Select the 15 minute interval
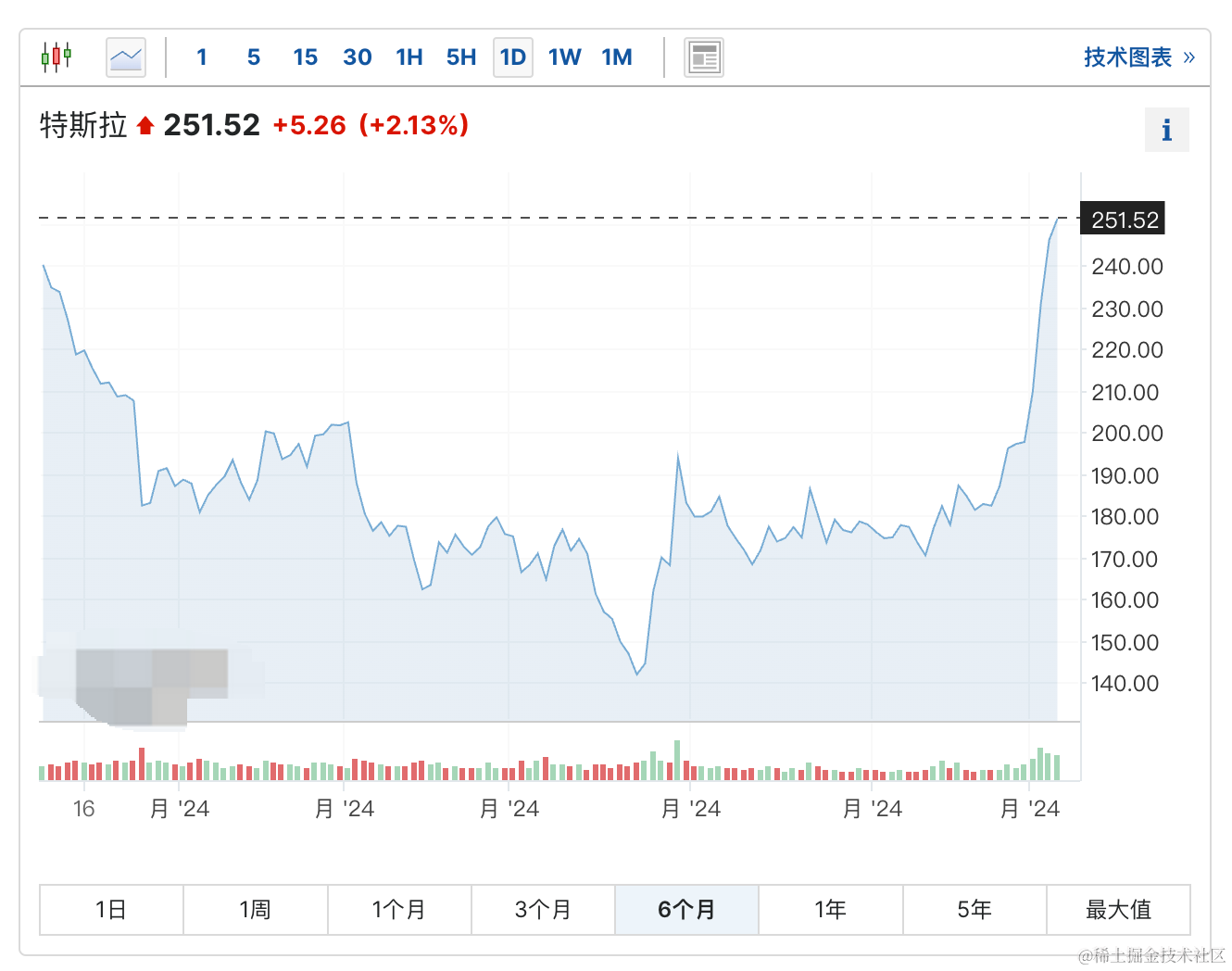 click(305, 57)
